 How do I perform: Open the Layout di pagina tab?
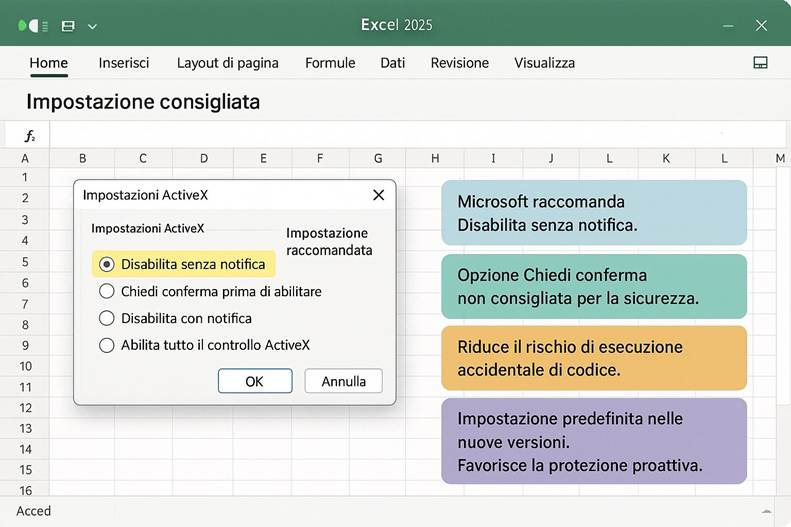click(x=228, y=63)
